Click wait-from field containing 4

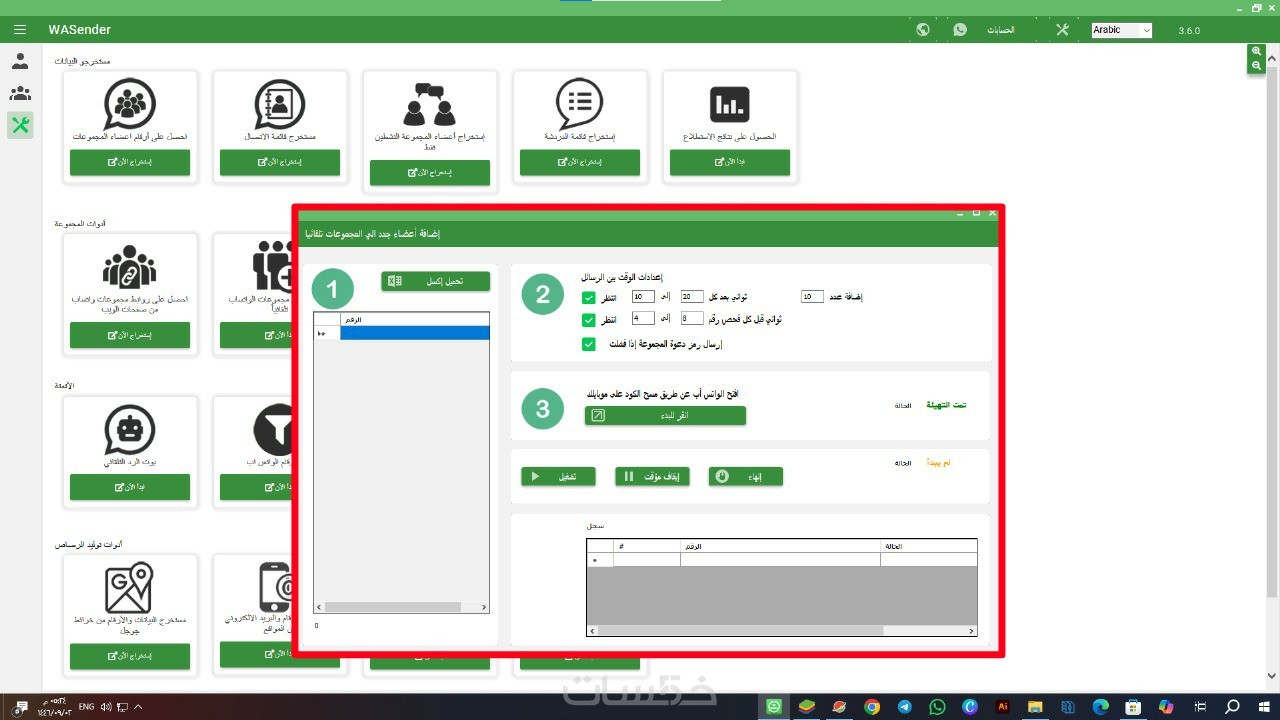tap(643, 318)
